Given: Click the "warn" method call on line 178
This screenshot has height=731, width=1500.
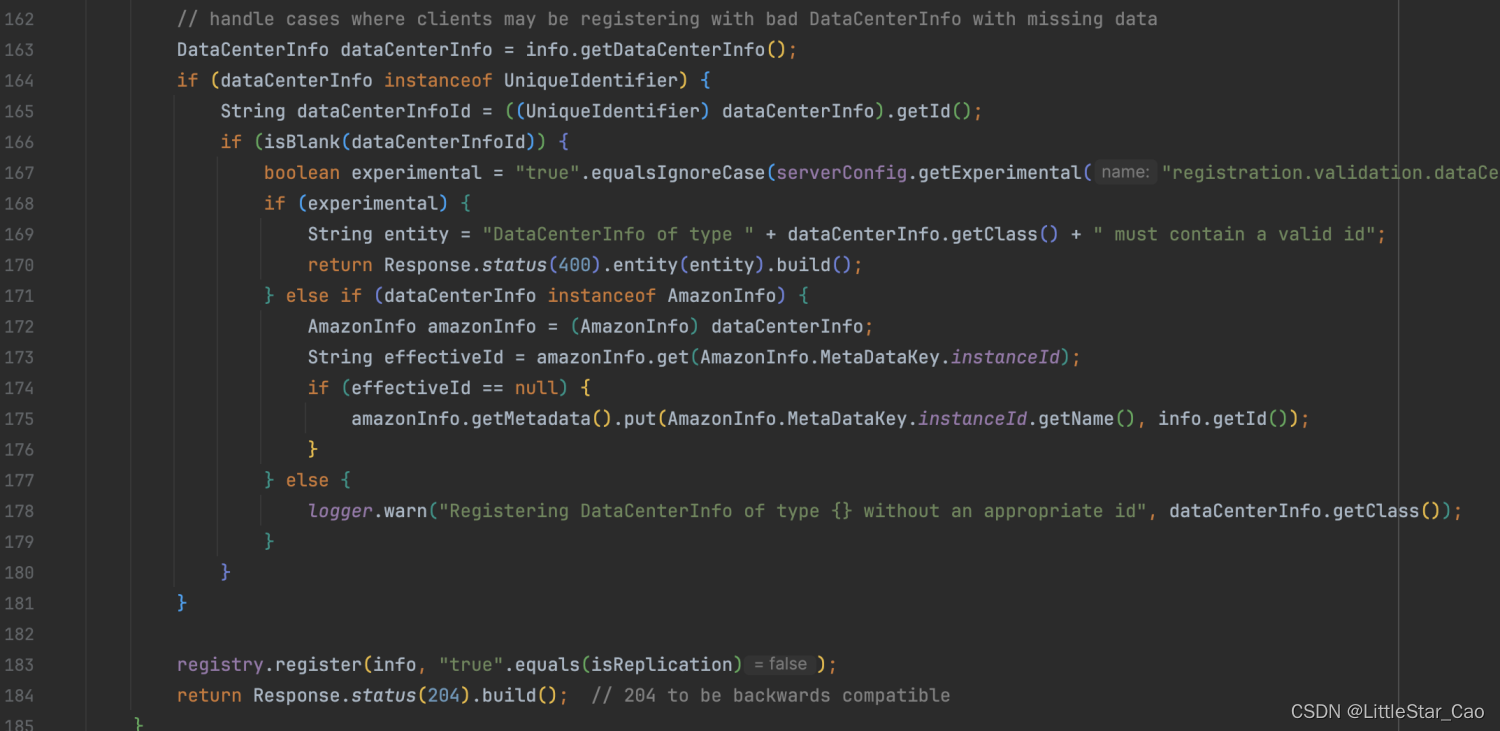Looking at the screenshot, I should point(405,511).
